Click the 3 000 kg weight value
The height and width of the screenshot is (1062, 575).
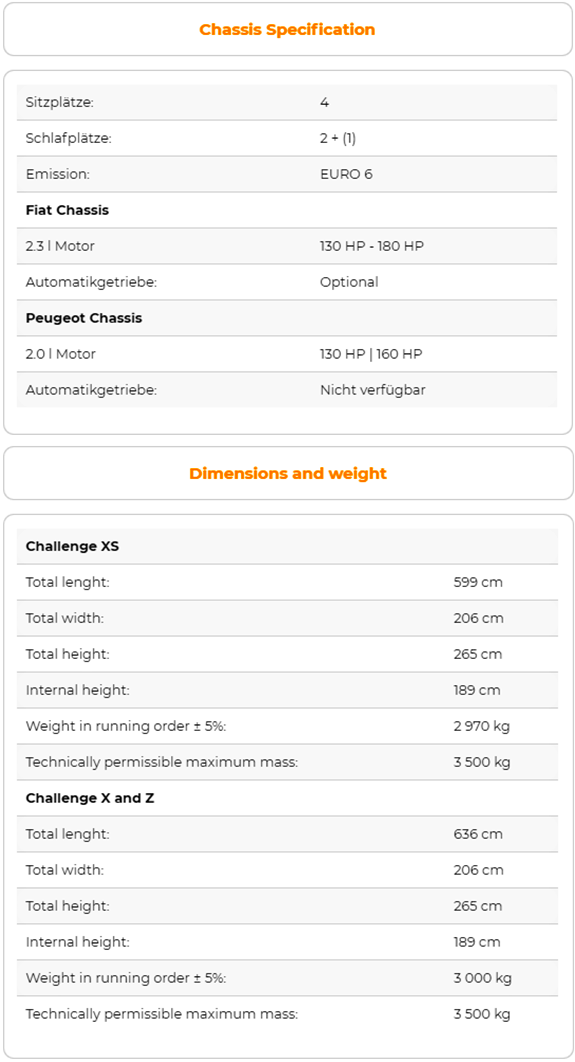pyautogui.click(x=482, y=978)
